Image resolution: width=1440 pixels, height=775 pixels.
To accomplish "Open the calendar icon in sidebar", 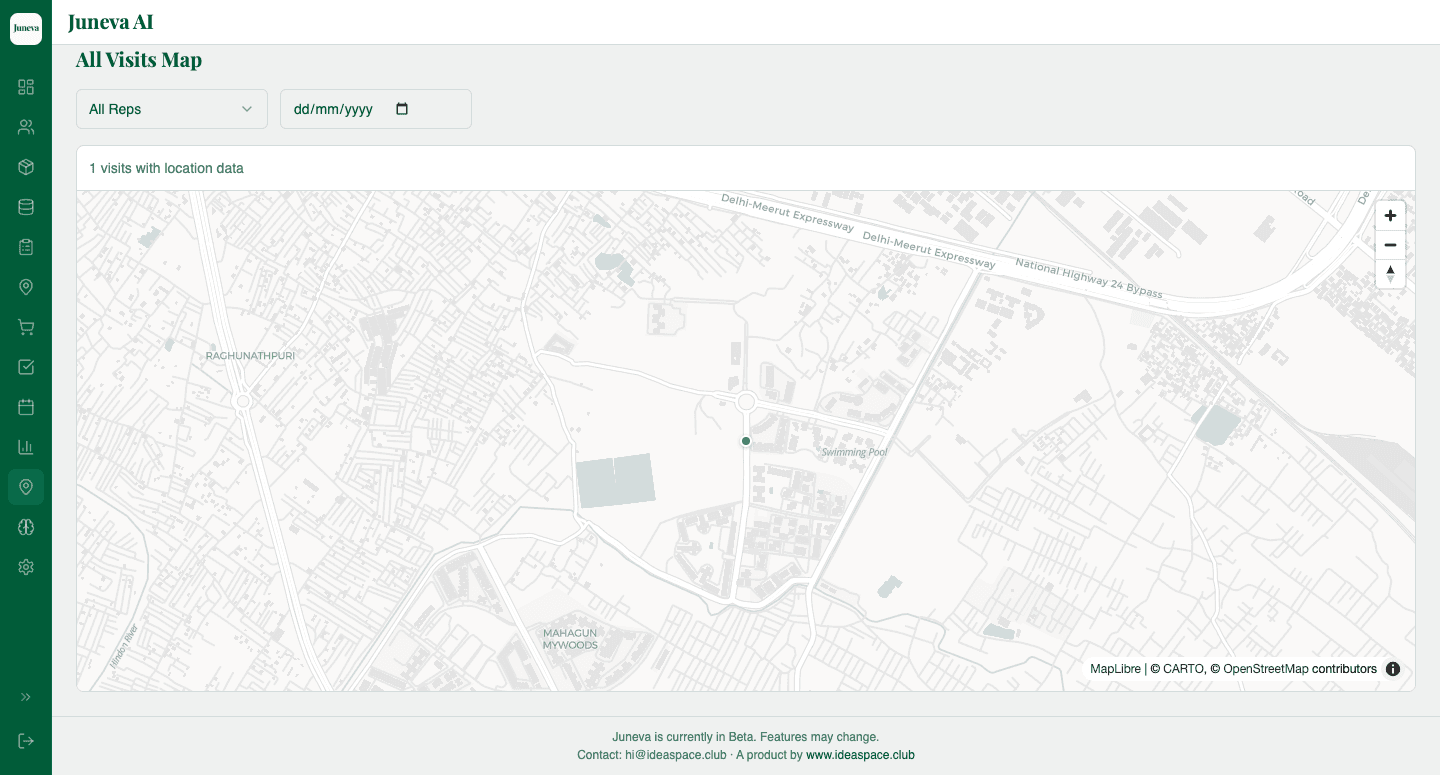I will pos(26,407).
